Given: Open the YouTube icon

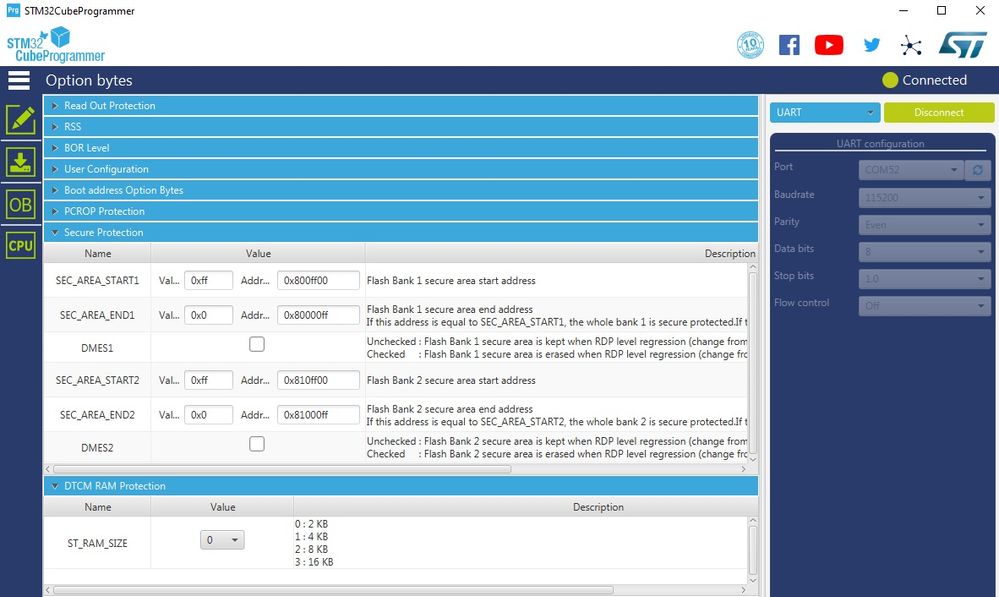Looking at the screenshot, I should pos(829,45).
